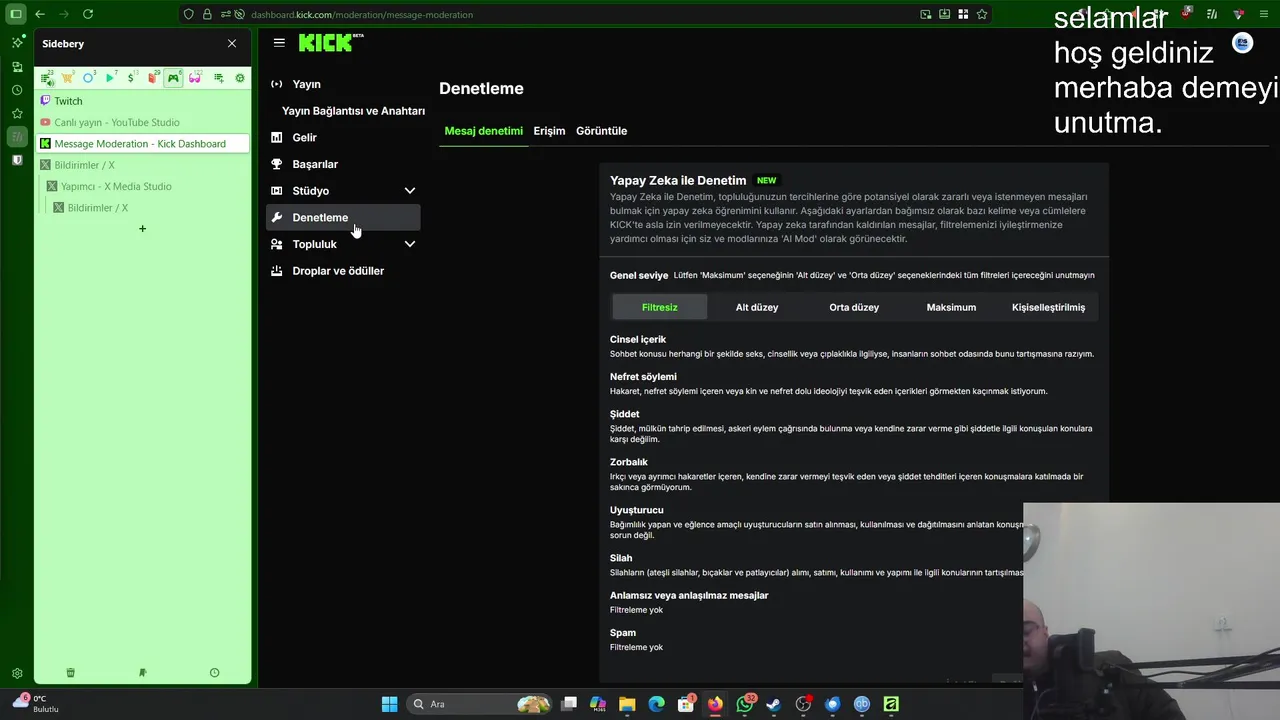Viewport: 1280px width, 720px height.
Task: Open the Sidebery trash icon
Action: [70, 673]
